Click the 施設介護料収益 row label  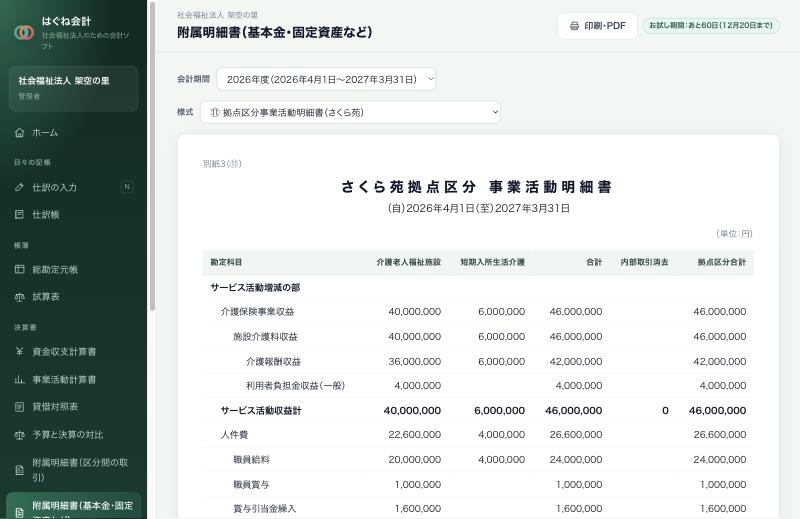[265, 336]
